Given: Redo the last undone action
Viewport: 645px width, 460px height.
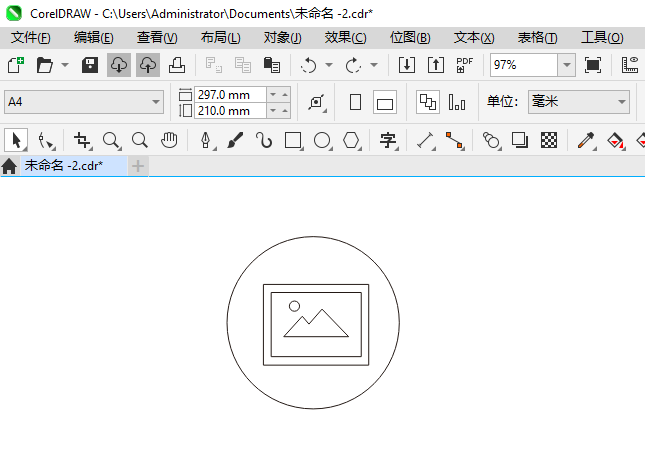Looking at the screenshot, I should tap(353, 65).
